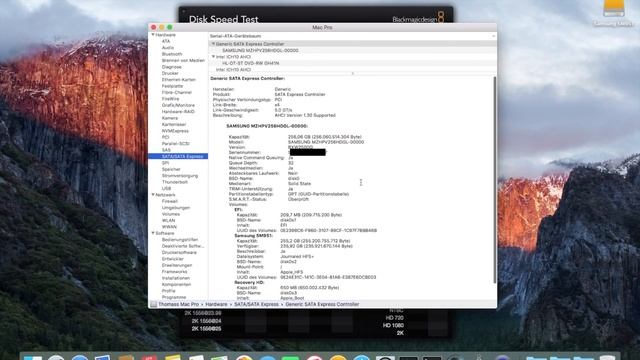Image resolution: width=640 pixels, height=360 pixels.
Task: Select Speicher in the sidebar
Action: (x=171, y=169)
